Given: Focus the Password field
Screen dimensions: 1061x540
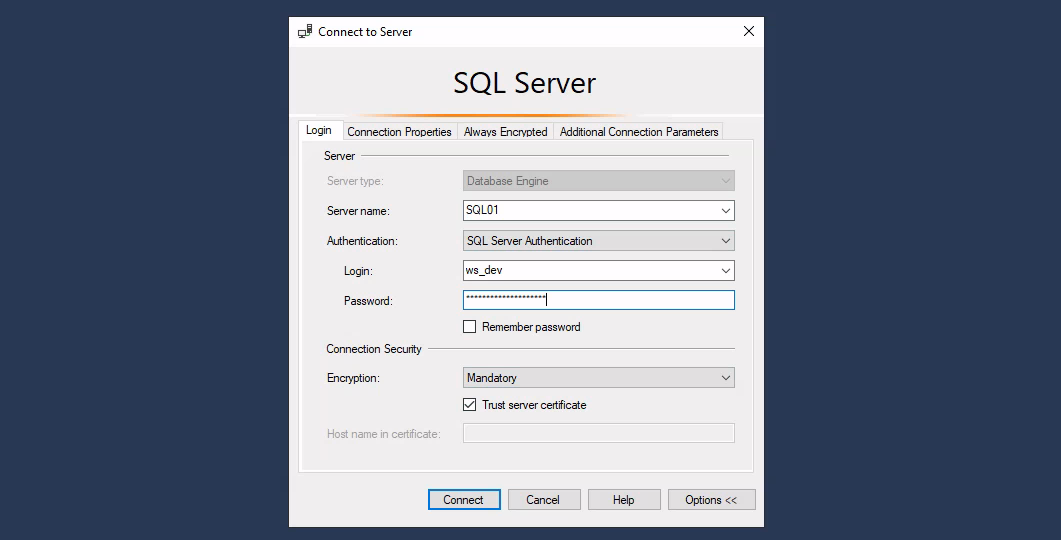Looking at the screenshot, I should (x=599, y=300).
